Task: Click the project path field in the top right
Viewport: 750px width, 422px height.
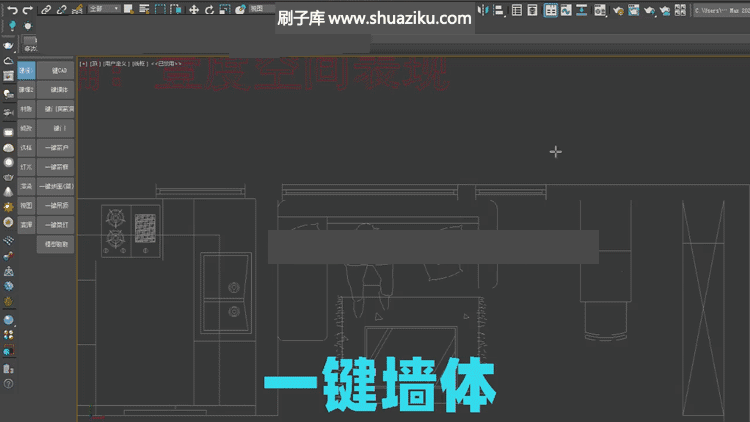Action: pos(720,10)
